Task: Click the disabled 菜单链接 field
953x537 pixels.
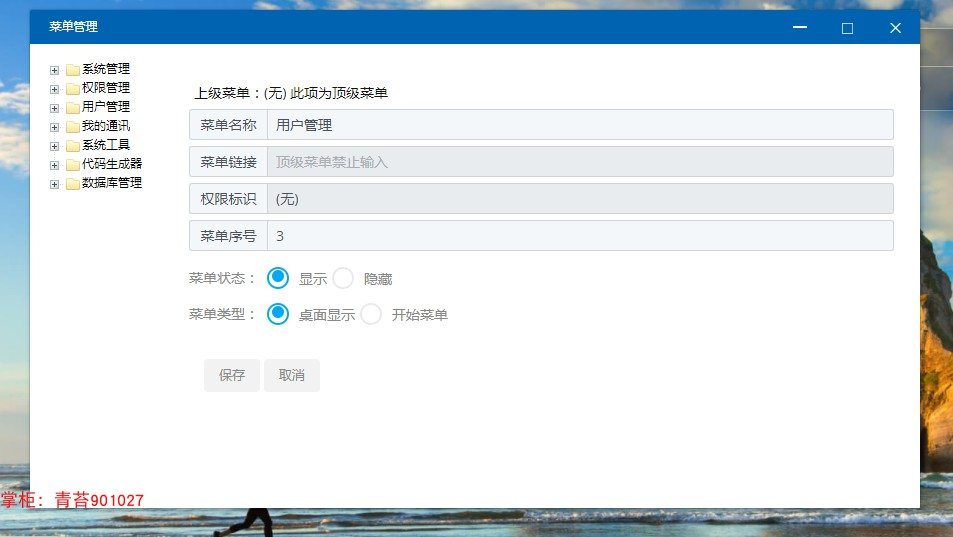Action: coord(580,162)
